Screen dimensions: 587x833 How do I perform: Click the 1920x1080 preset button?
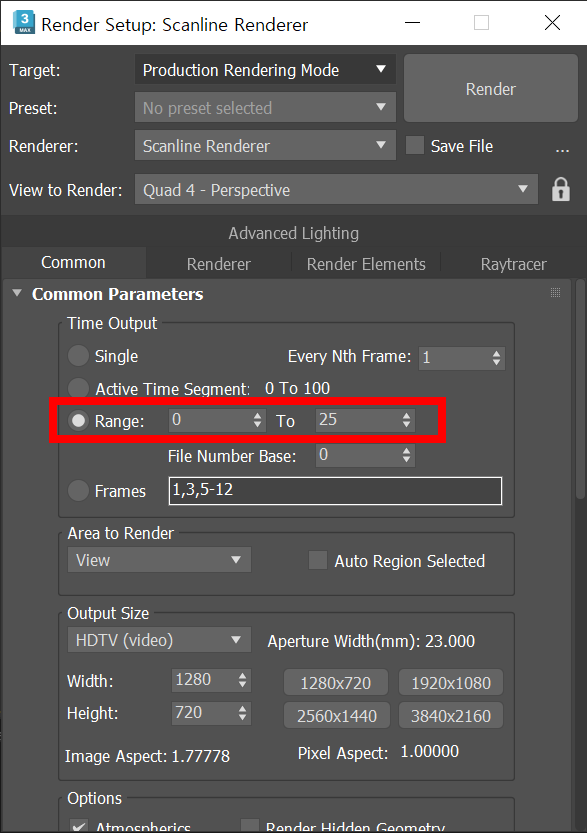pyautogui.click(x=450, y=683)
